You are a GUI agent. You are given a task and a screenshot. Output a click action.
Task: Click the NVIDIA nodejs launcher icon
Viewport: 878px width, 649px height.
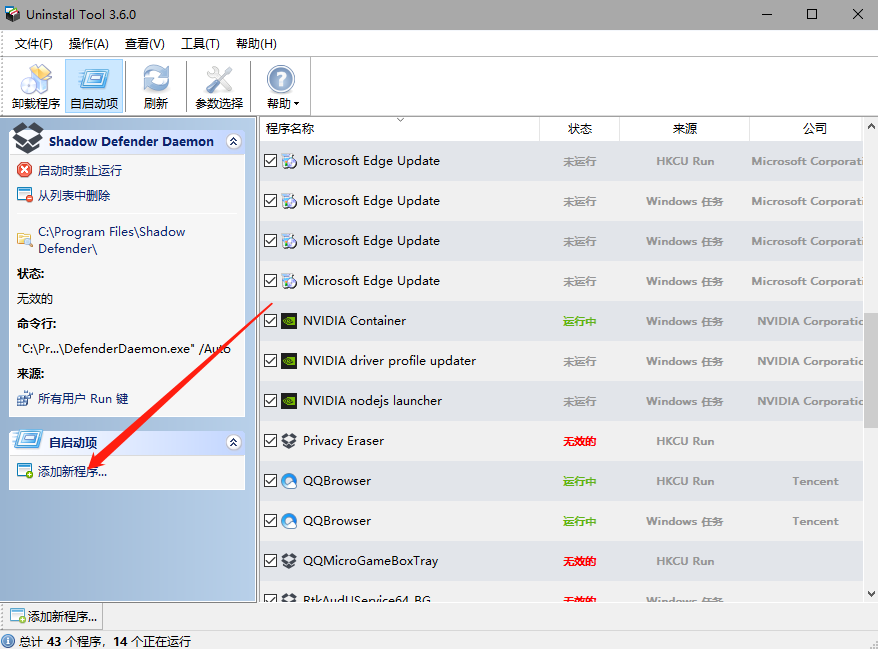coord(289,401)
